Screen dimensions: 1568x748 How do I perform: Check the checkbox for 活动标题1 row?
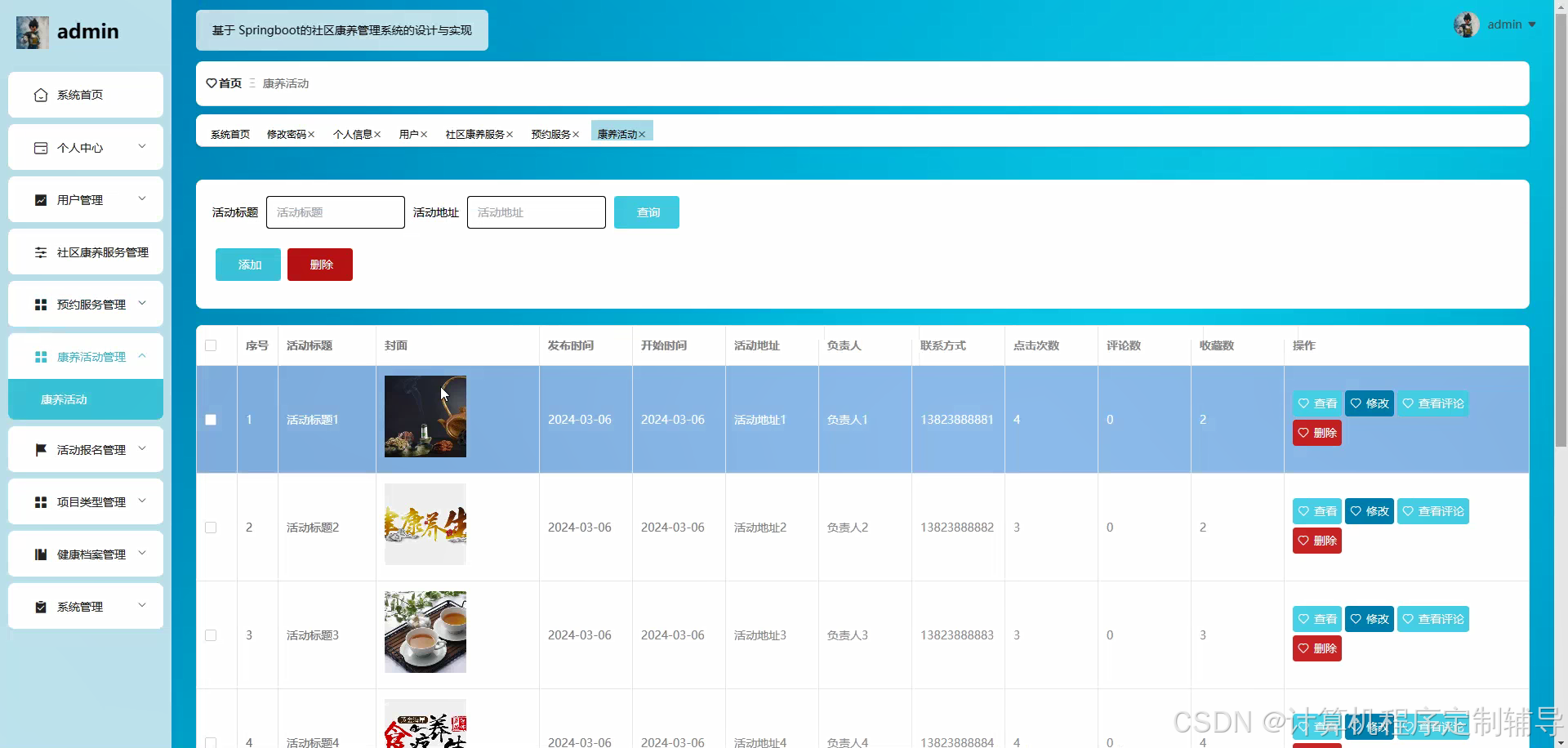(x=211, y=420)
